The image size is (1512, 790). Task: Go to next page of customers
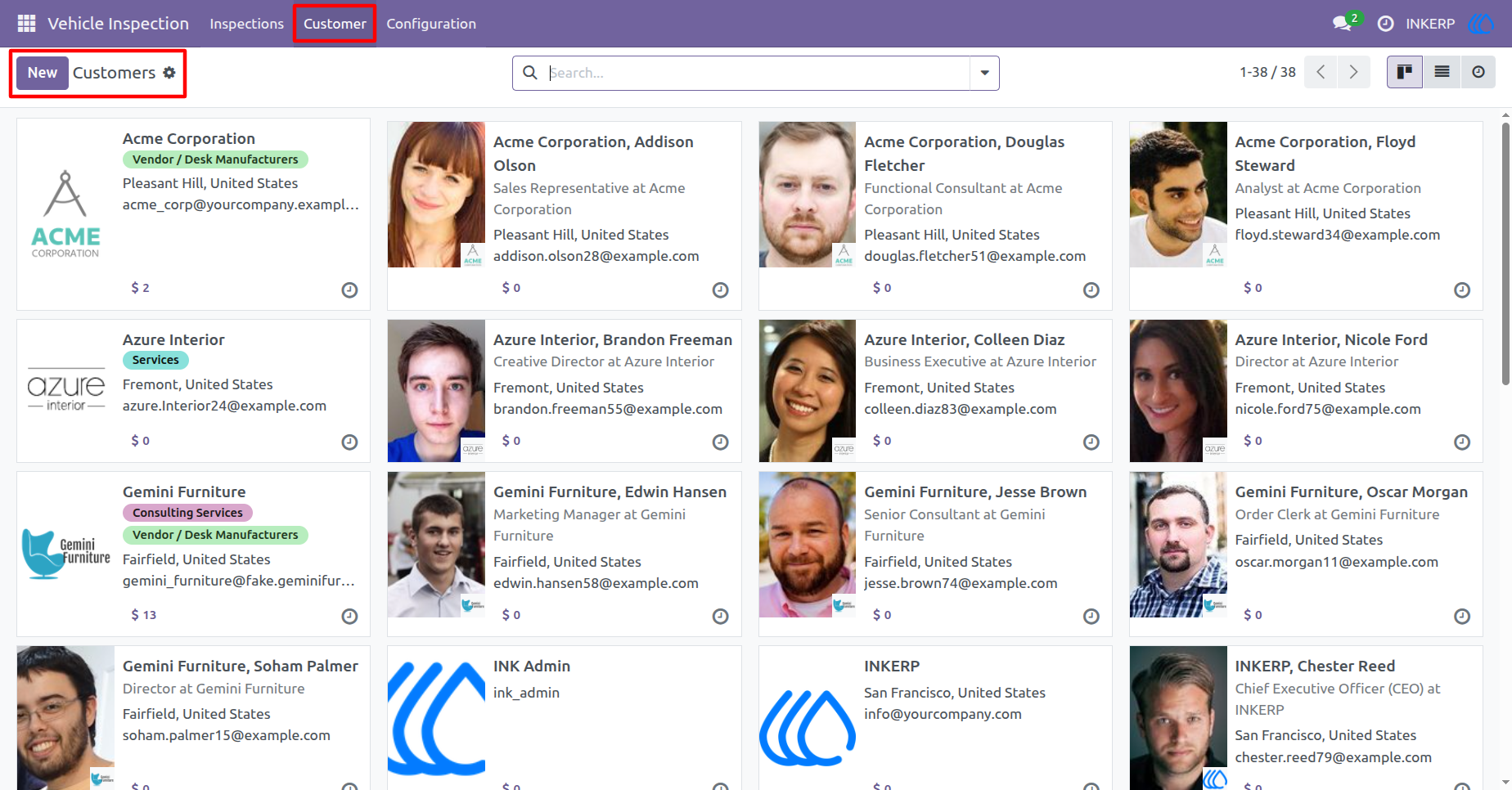1353,72
